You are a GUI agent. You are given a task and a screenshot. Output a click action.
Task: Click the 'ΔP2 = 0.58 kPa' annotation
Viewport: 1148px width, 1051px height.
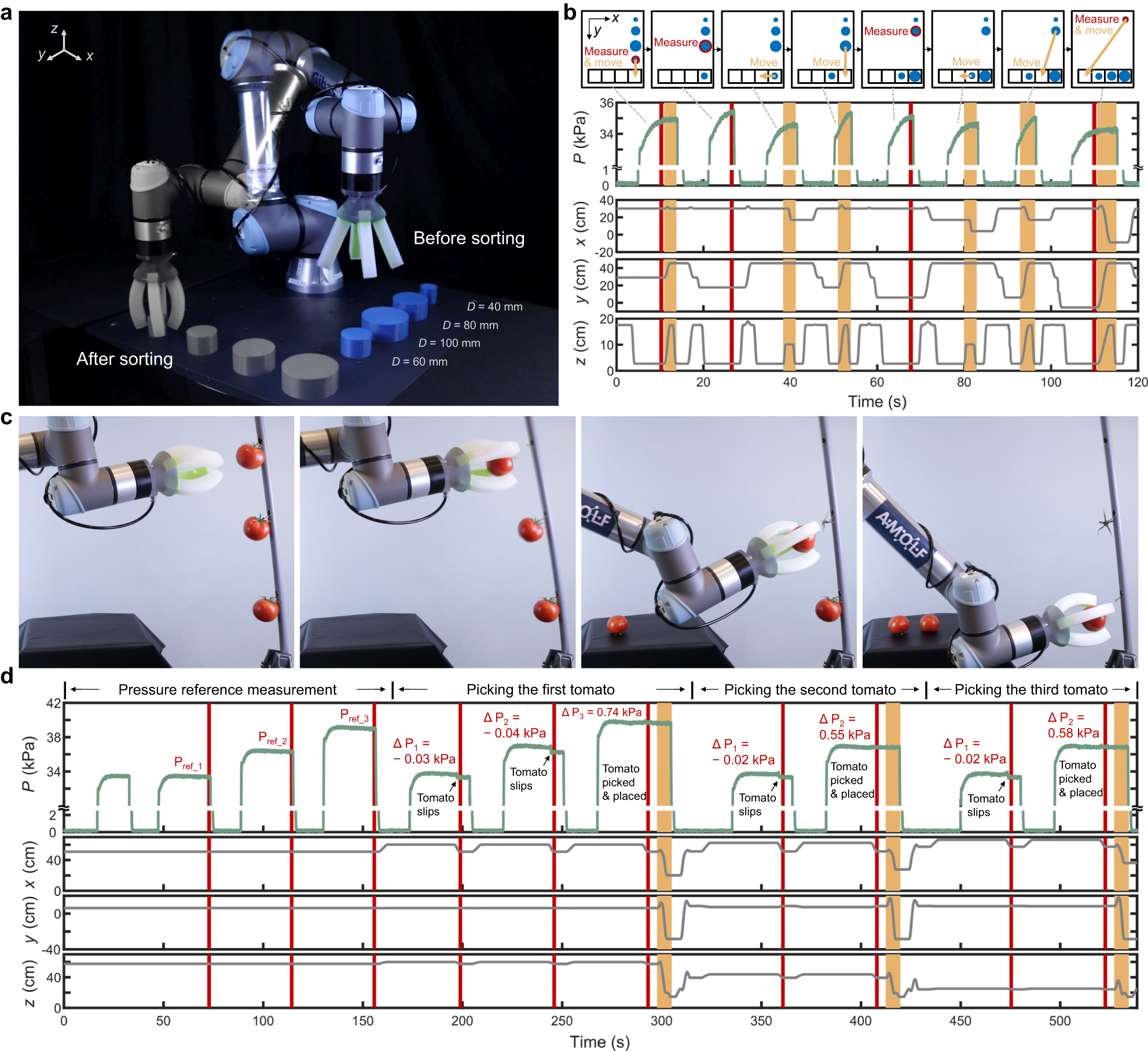tap(1073, 726)
